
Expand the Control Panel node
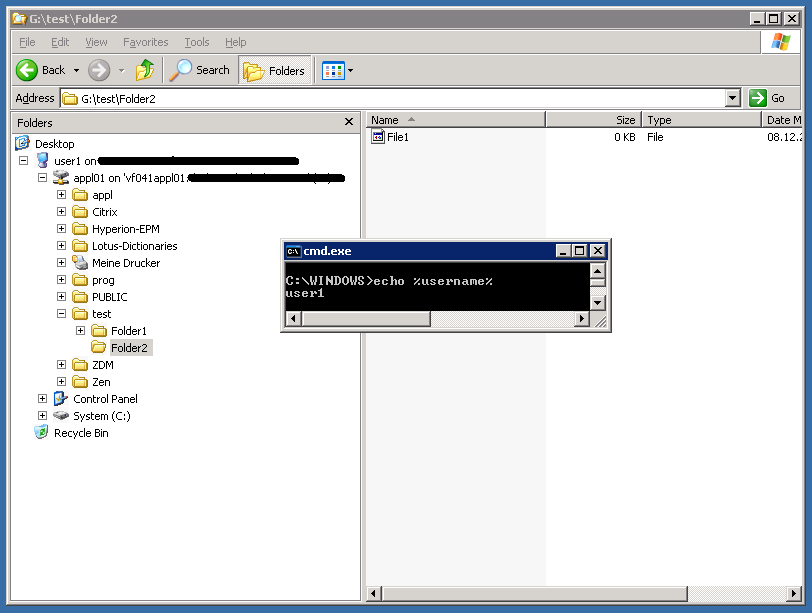click(x=42, y=399)
